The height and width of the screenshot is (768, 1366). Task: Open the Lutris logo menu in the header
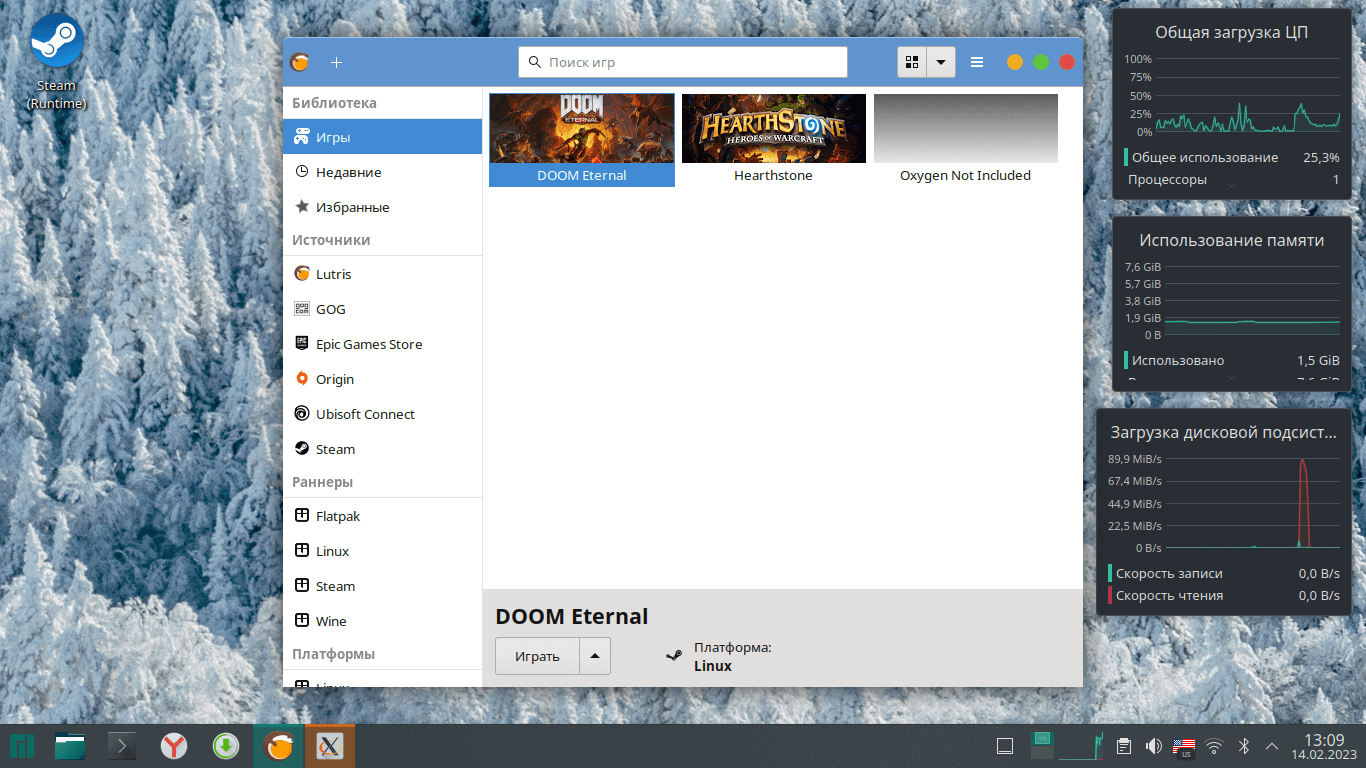(299, 62)
